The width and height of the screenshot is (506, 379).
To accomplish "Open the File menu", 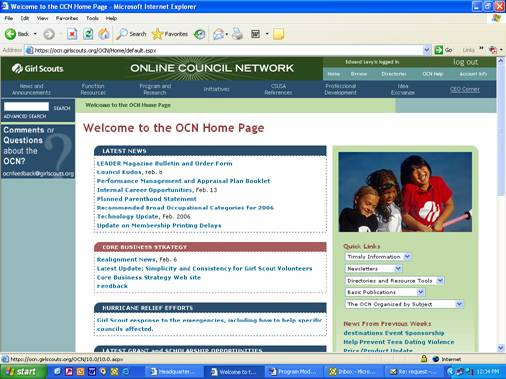I will (9, 18).
